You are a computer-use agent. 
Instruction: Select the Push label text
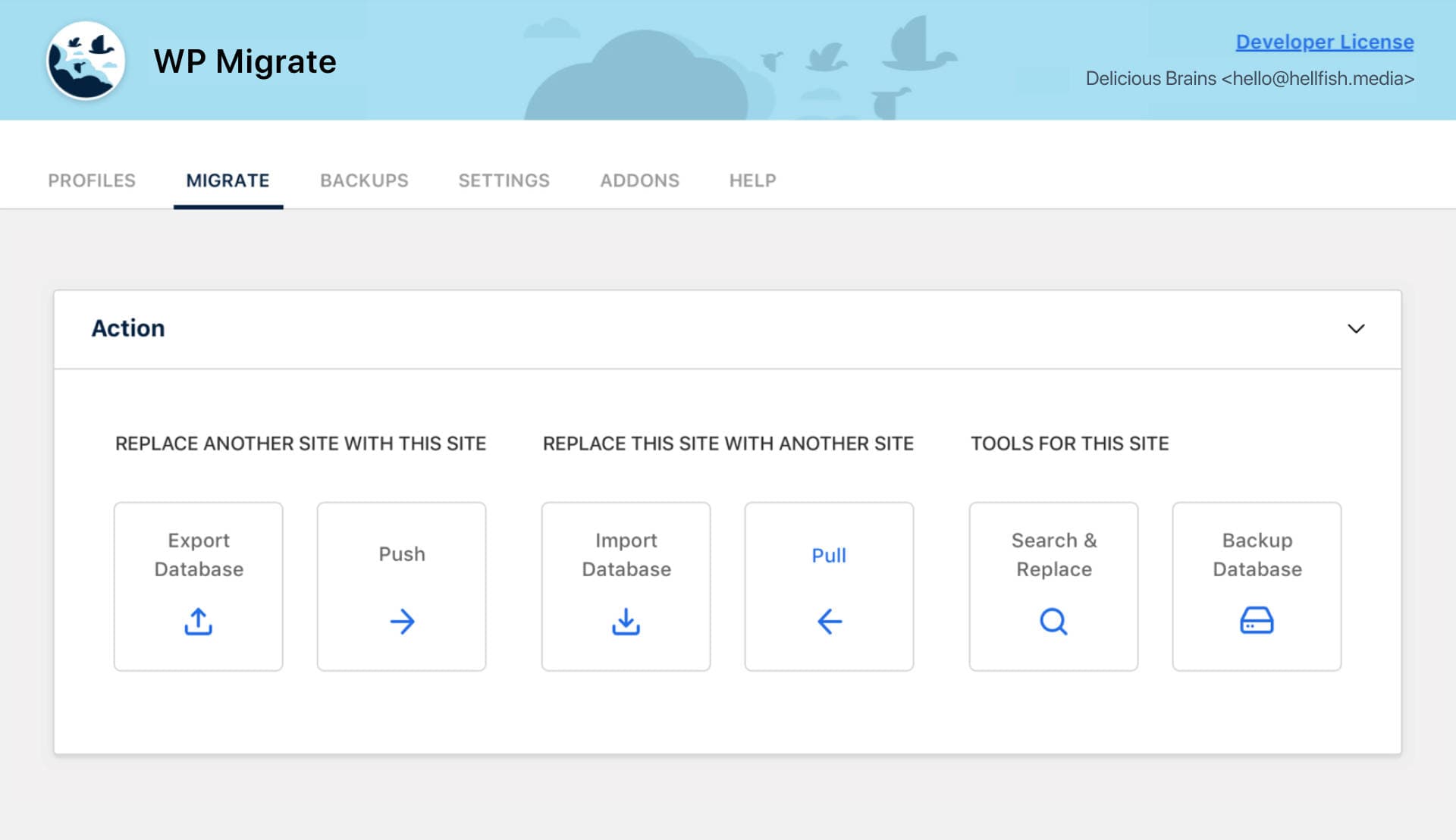click(402, 554)
